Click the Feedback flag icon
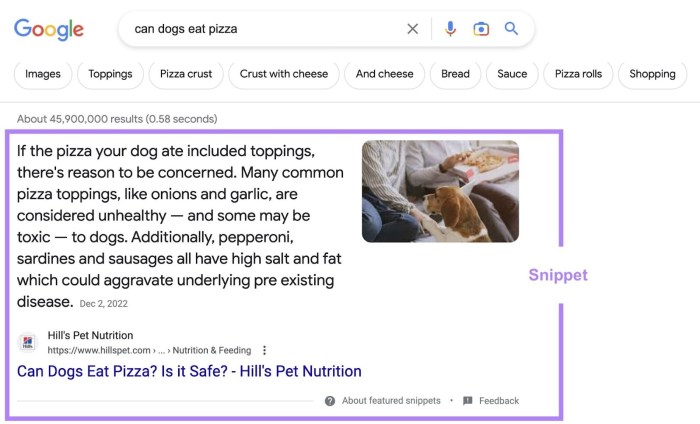Image resolution: width=700 pixels, height=424 pixels. tap(467, 401)
